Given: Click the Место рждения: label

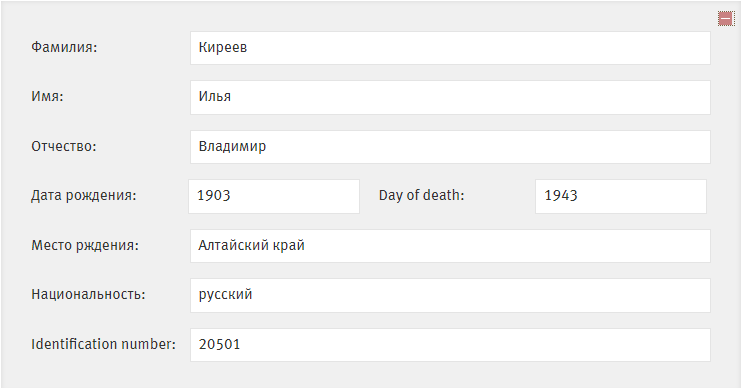Looking at the screenshot, I should pyautogui.click(x=85, y=245).
